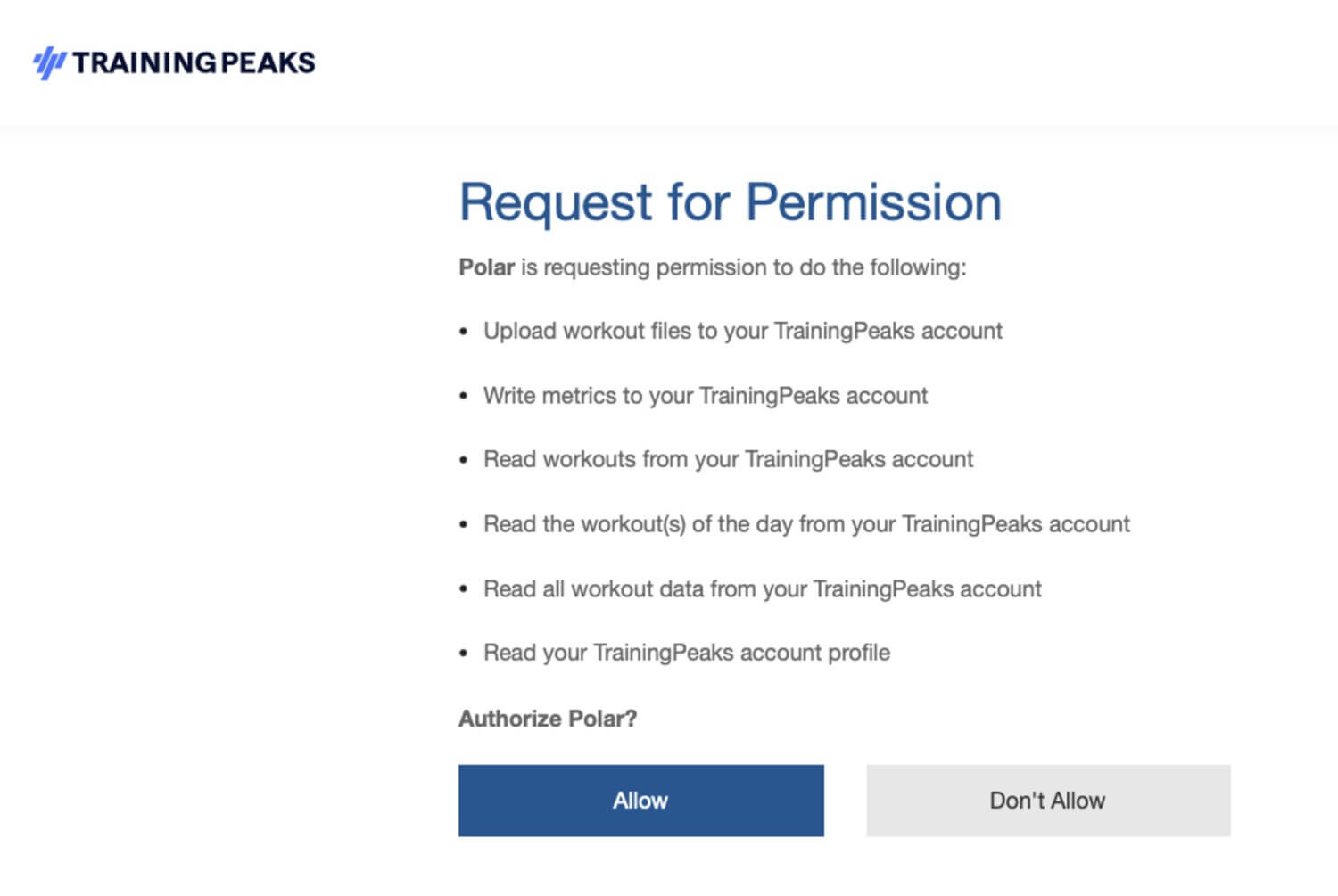Image resolution: width=1338 pixels, height=896 pixels.
Task: Click the bullet before 'Read your TrainingPeaks'
Action: 463,654
